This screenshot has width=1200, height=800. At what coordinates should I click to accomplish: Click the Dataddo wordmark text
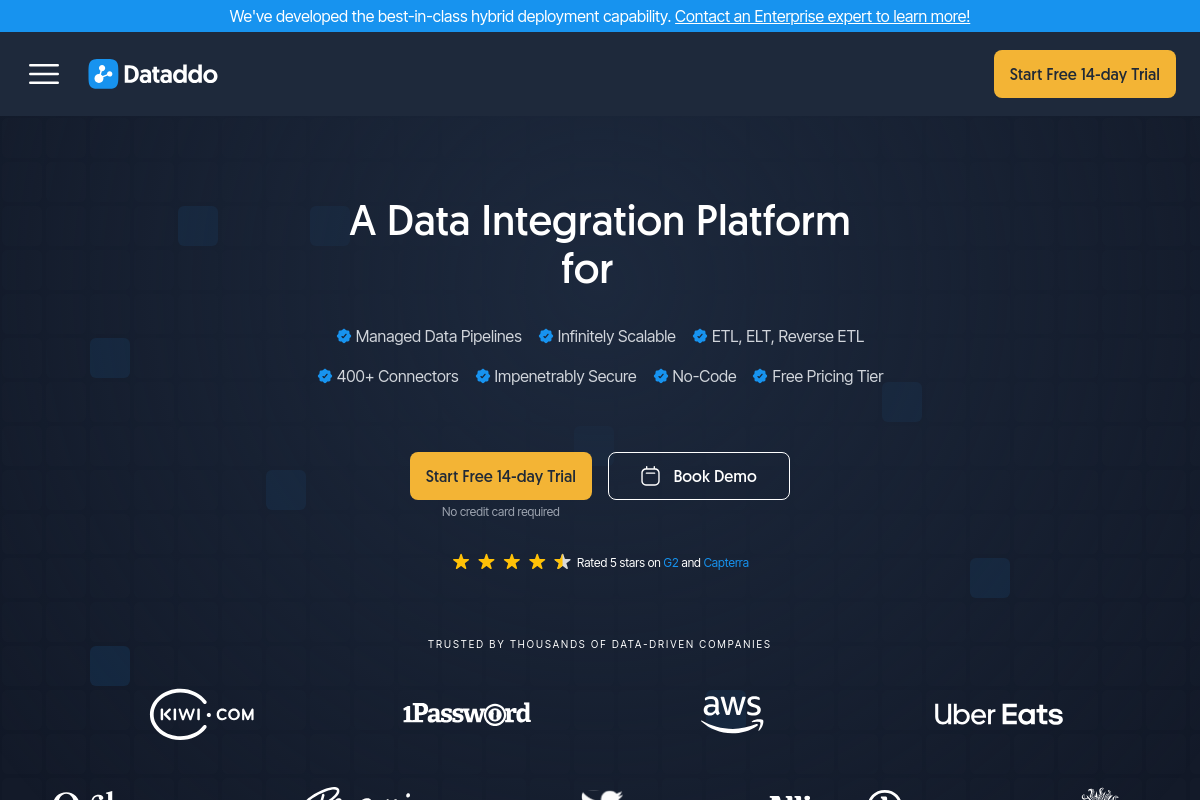coord(171,74)
